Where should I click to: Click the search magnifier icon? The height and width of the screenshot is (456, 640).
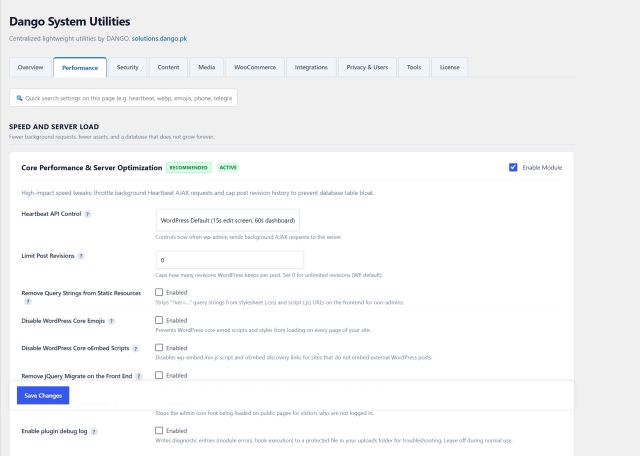pyautogui.click(x=19, y=98)
